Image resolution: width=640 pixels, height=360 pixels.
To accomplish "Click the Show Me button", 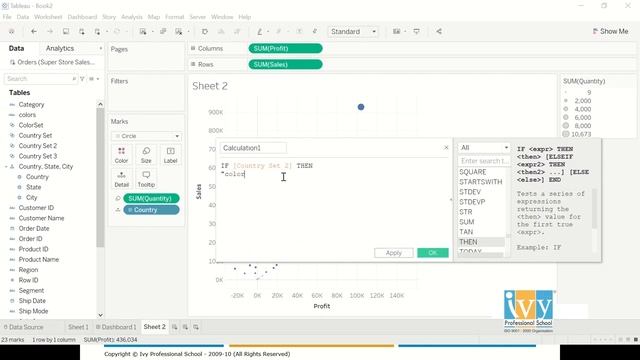I will click(611, 31).
